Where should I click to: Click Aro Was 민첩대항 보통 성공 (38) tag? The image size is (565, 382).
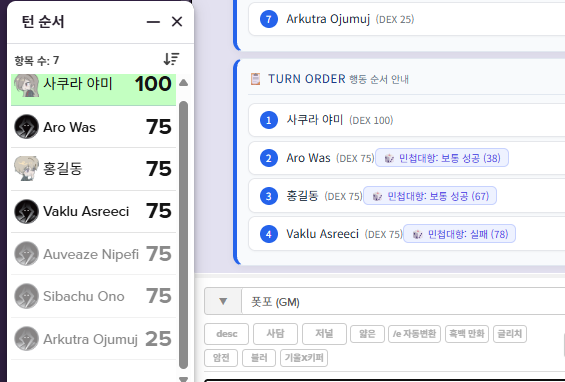(x=442, y=158)
